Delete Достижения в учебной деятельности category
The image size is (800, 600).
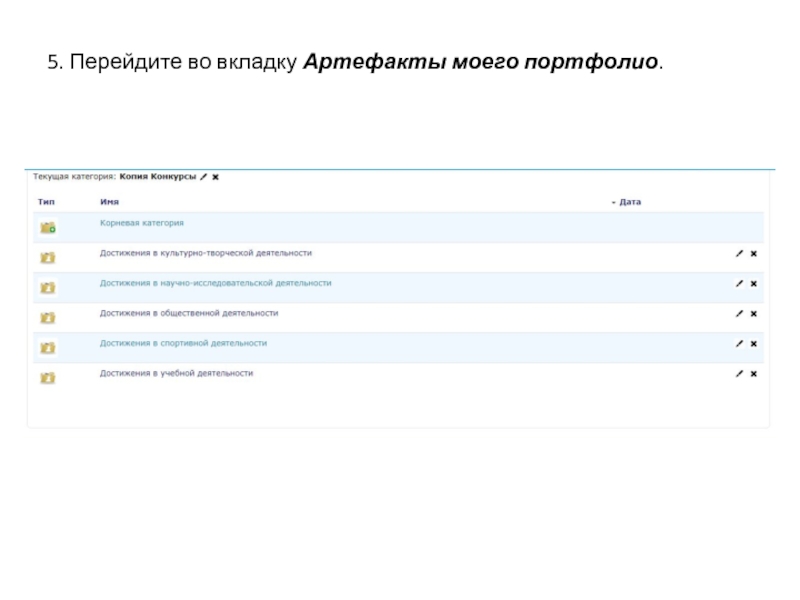(753, 374)
